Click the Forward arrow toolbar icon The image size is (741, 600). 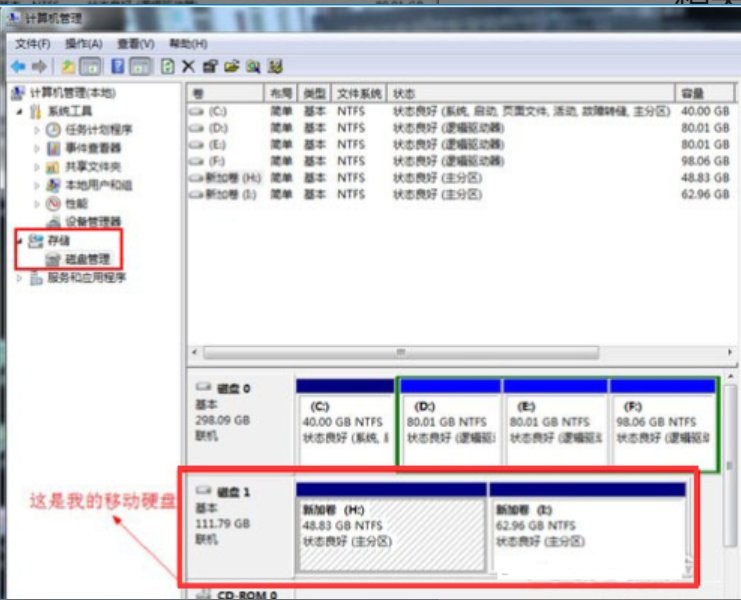coord(39,67)
